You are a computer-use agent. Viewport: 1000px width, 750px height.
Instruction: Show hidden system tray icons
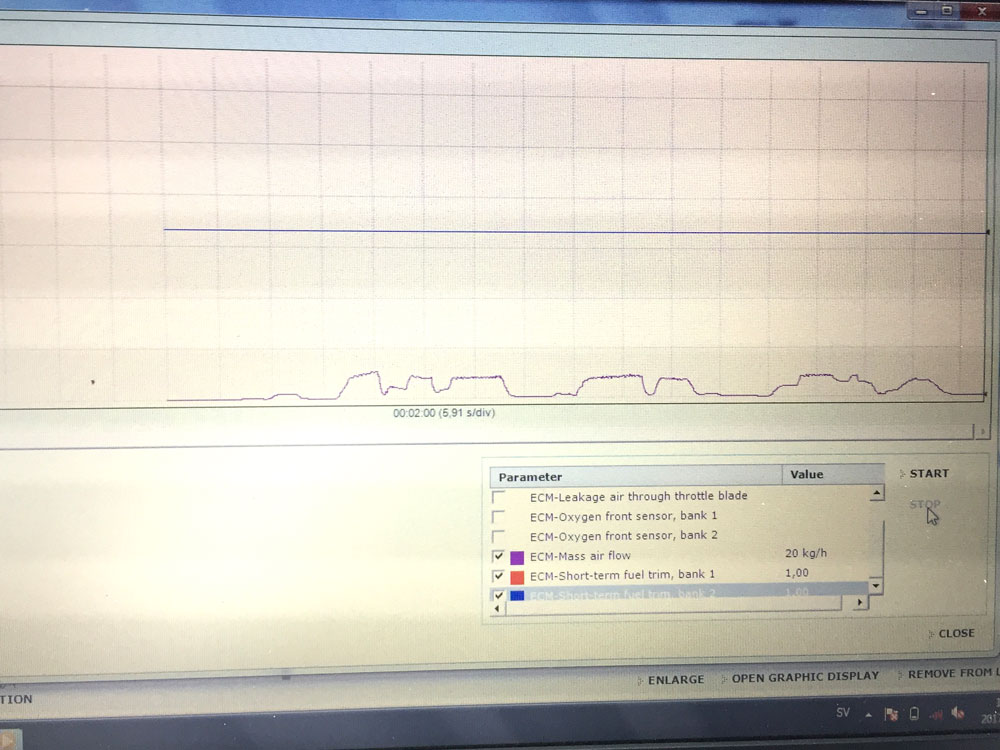click(x=870, y=714)
